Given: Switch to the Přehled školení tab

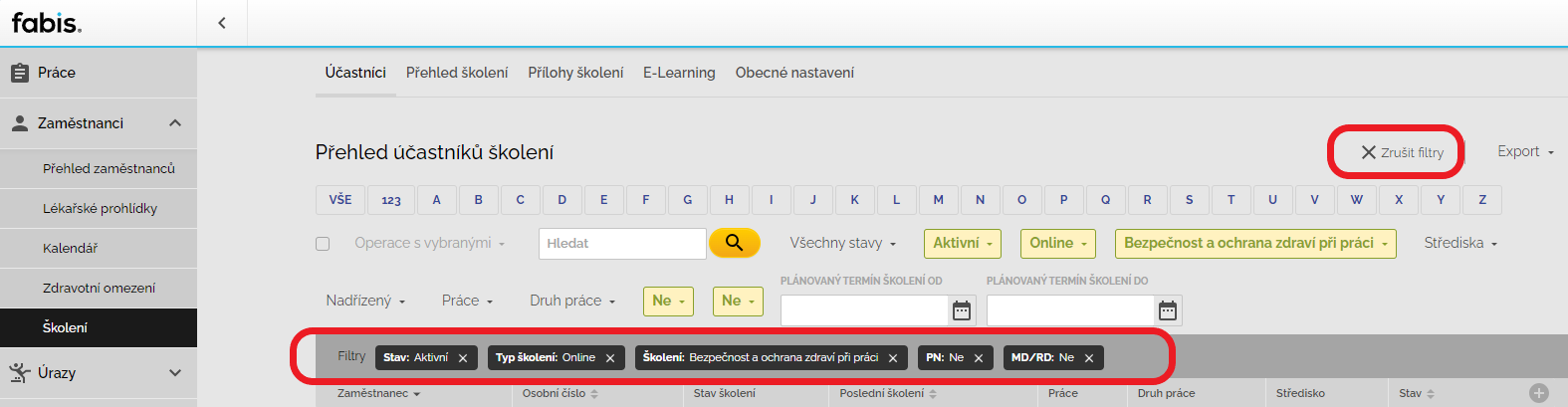Looking at the screenshot, I should pos(457,73).
